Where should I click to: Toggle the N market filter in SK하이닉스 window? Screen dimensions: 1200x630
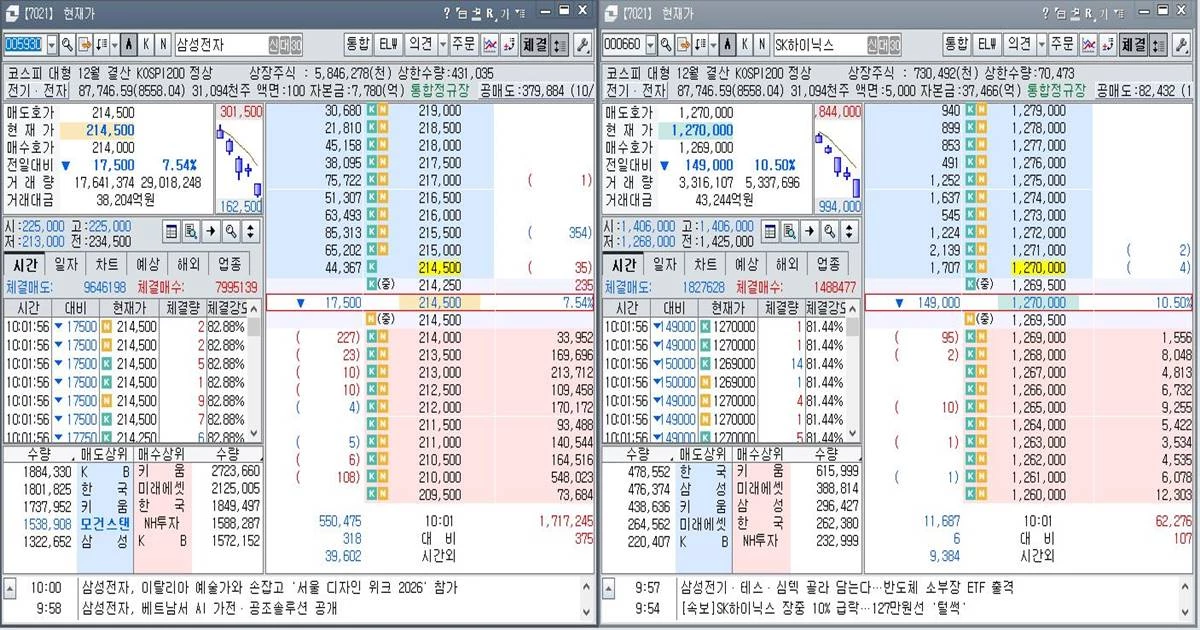tap(762, 45)
